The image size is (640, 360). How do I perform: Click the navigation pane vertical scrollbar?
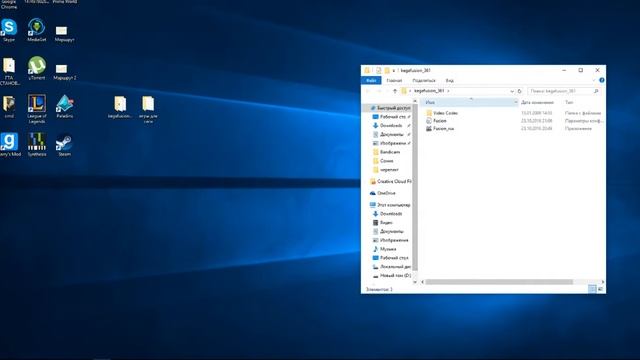[x=415, y=187]
